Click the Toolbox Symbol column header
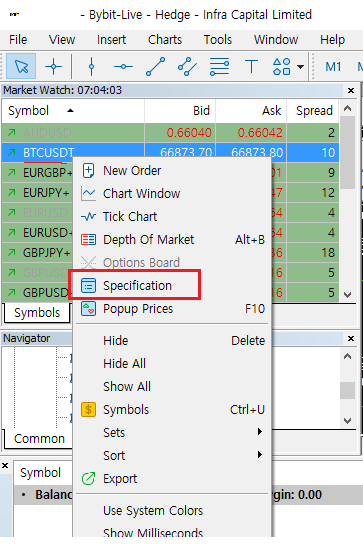Viewport: 363px width, 548px height. (40, 473)
